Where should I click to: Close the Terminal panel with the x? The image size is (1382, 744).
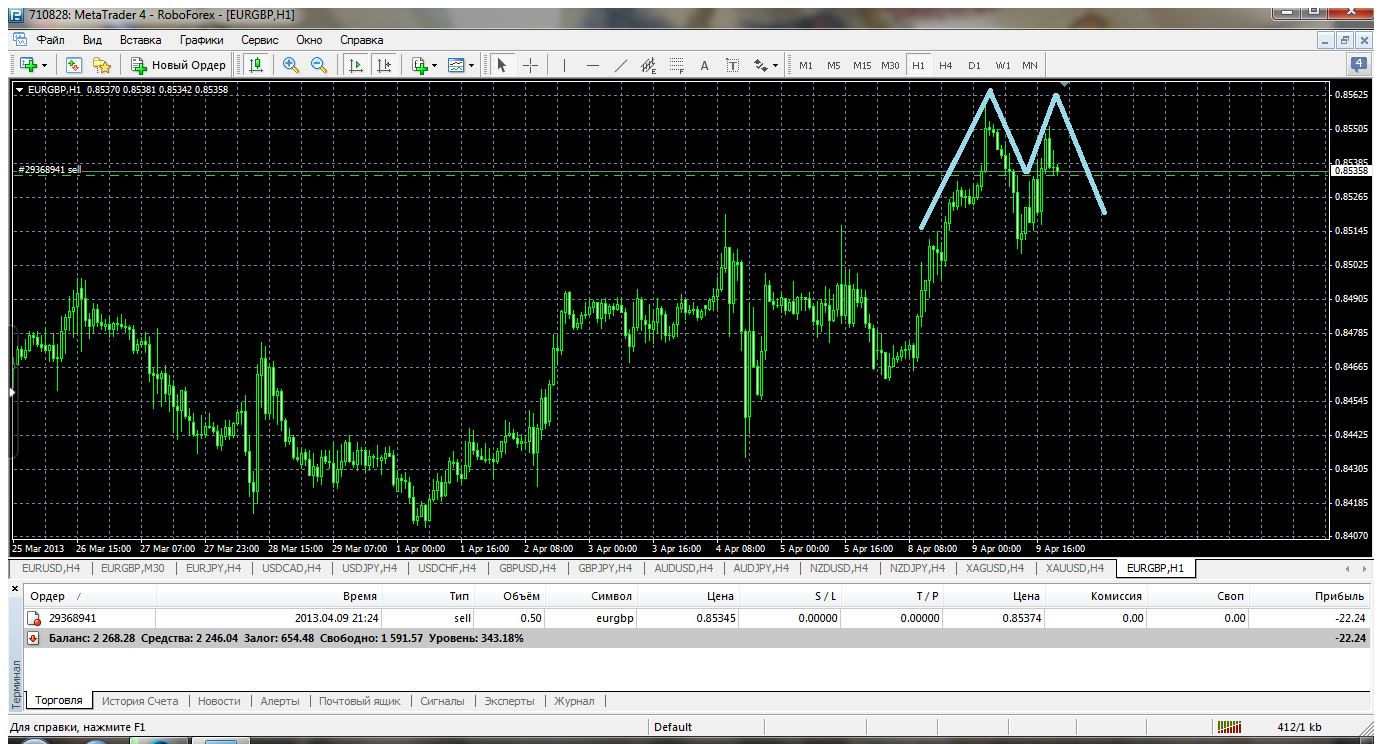pyautogui.click(x=15, y=591)
